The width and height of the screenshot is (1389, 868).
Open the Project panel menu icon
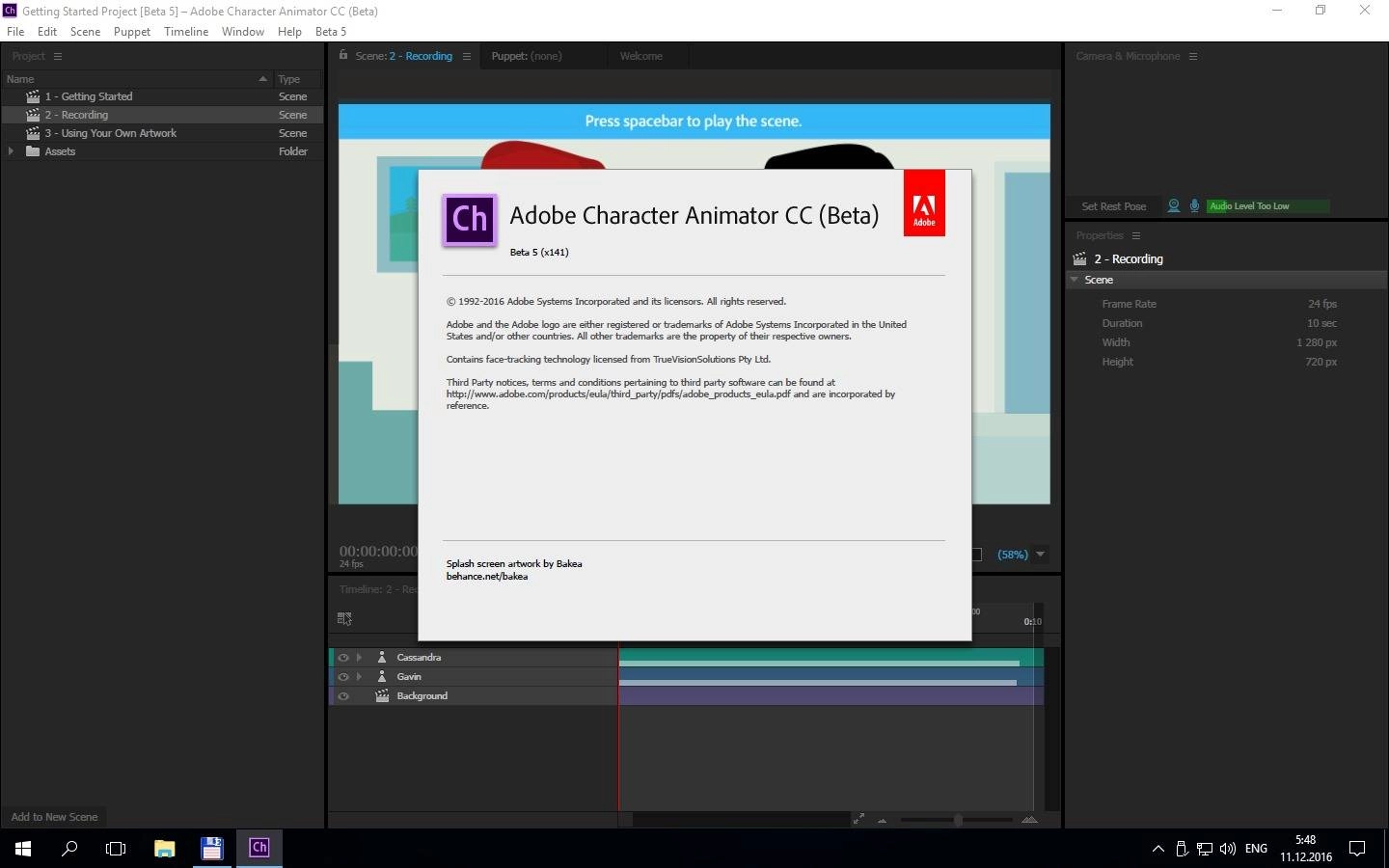pos(58,56)
